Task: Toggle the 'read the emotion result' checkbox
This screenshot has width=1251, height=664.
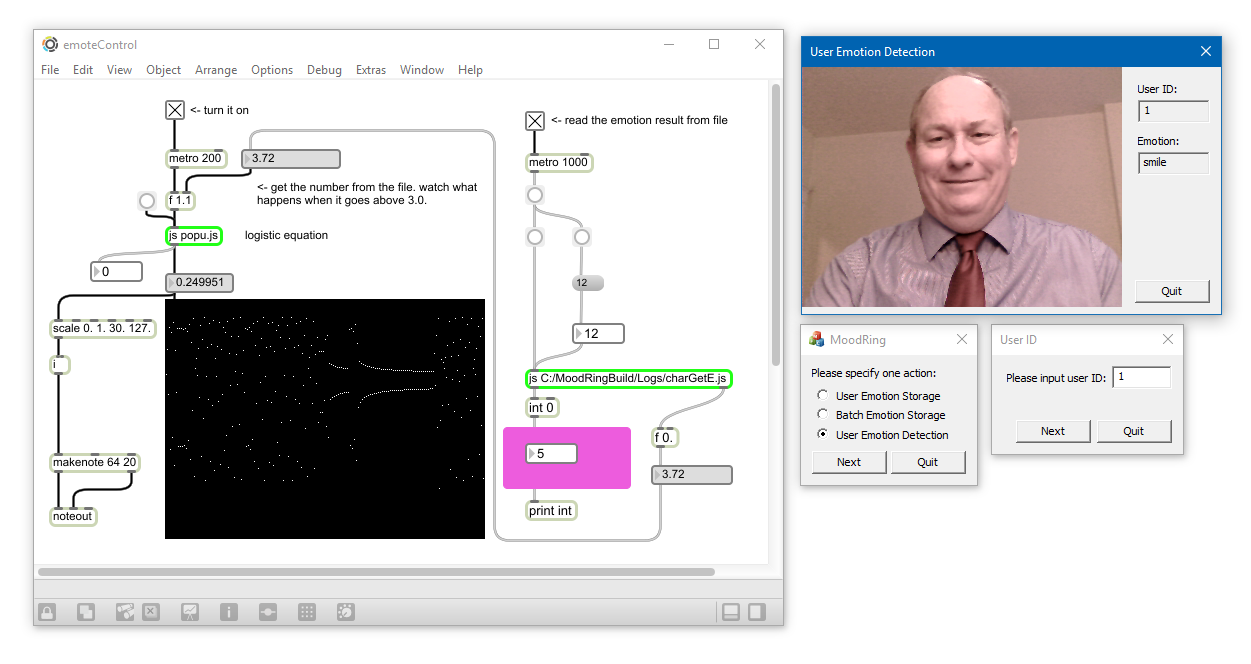Action: coord(535,121)
